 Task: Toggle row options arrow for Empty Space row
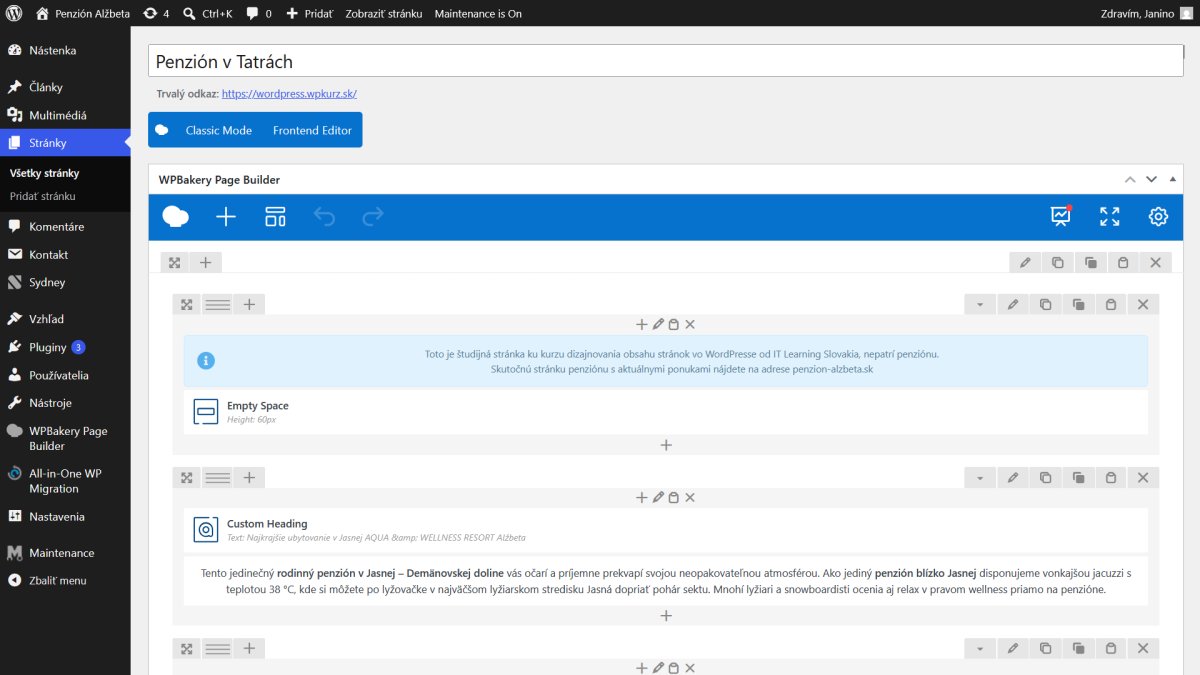pos(980,305)
